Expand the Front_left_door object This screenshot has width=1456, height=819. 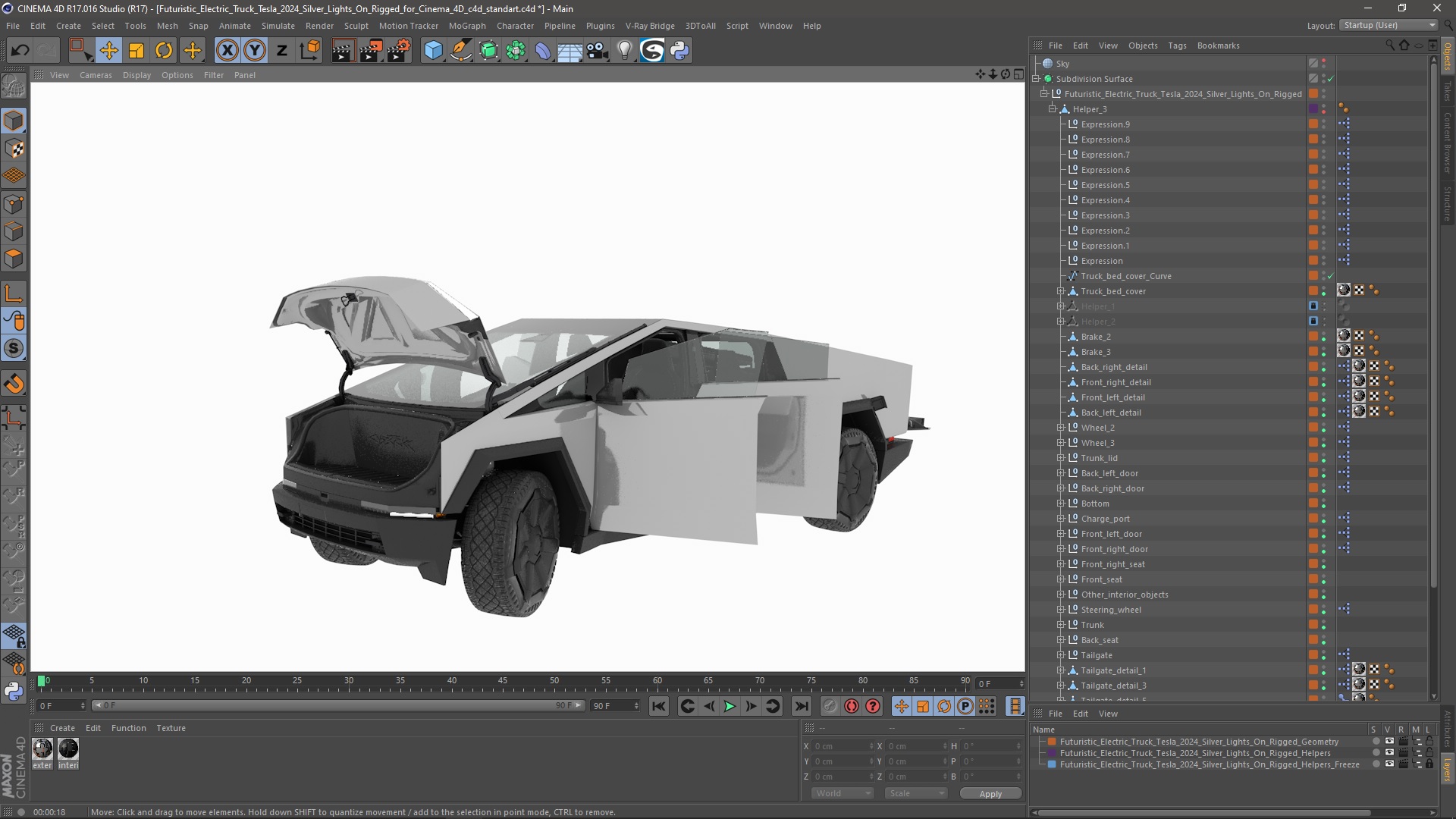[1061, 534]
